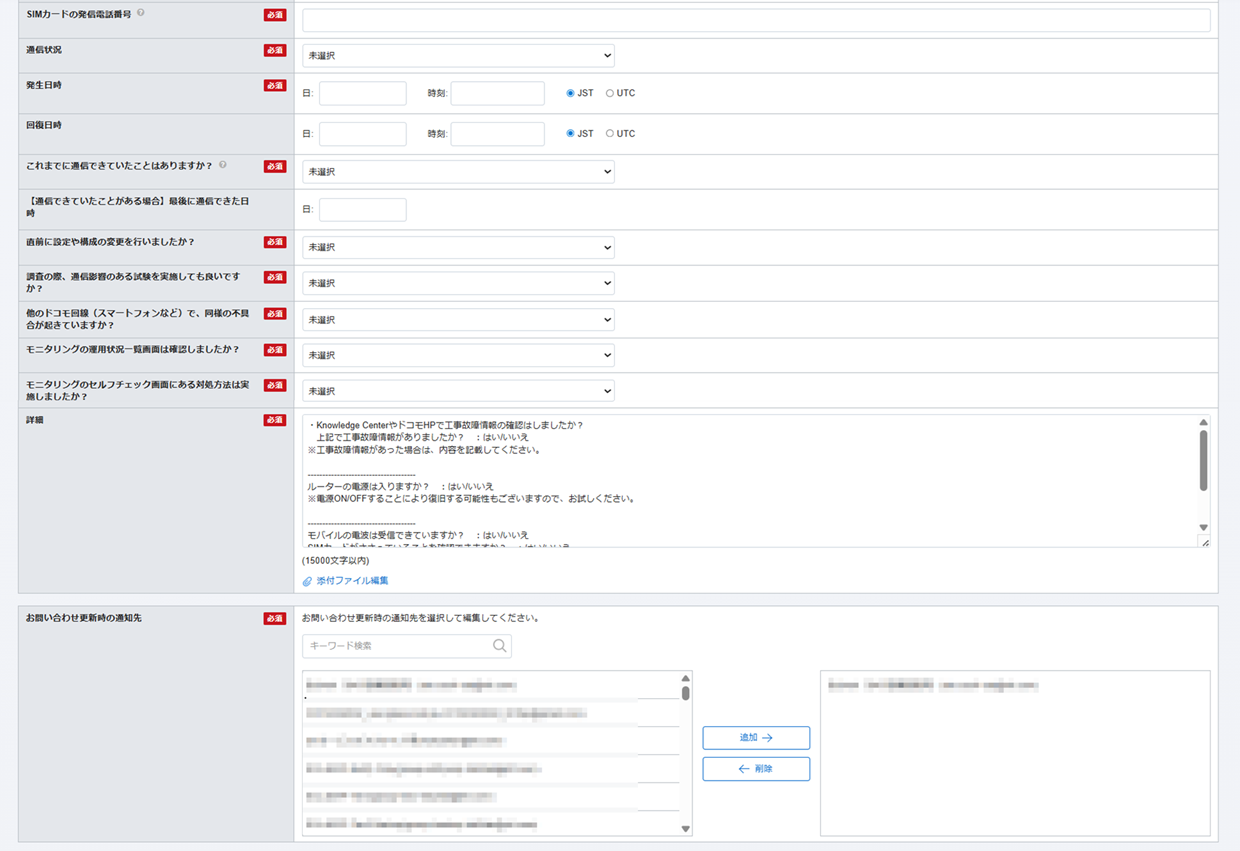Viewport: 1240px width, 851px height.
Task: Click the notification list scroll down arrow
Action: click(x=685, y=828)
